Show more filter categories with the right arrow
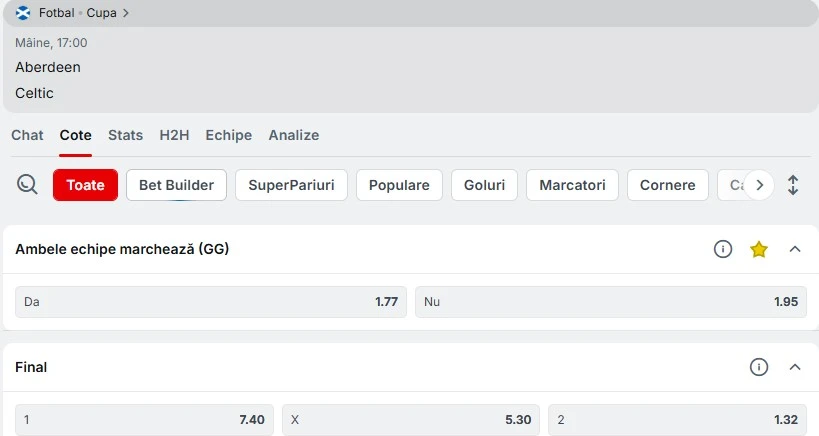 [x=759, y=185]
